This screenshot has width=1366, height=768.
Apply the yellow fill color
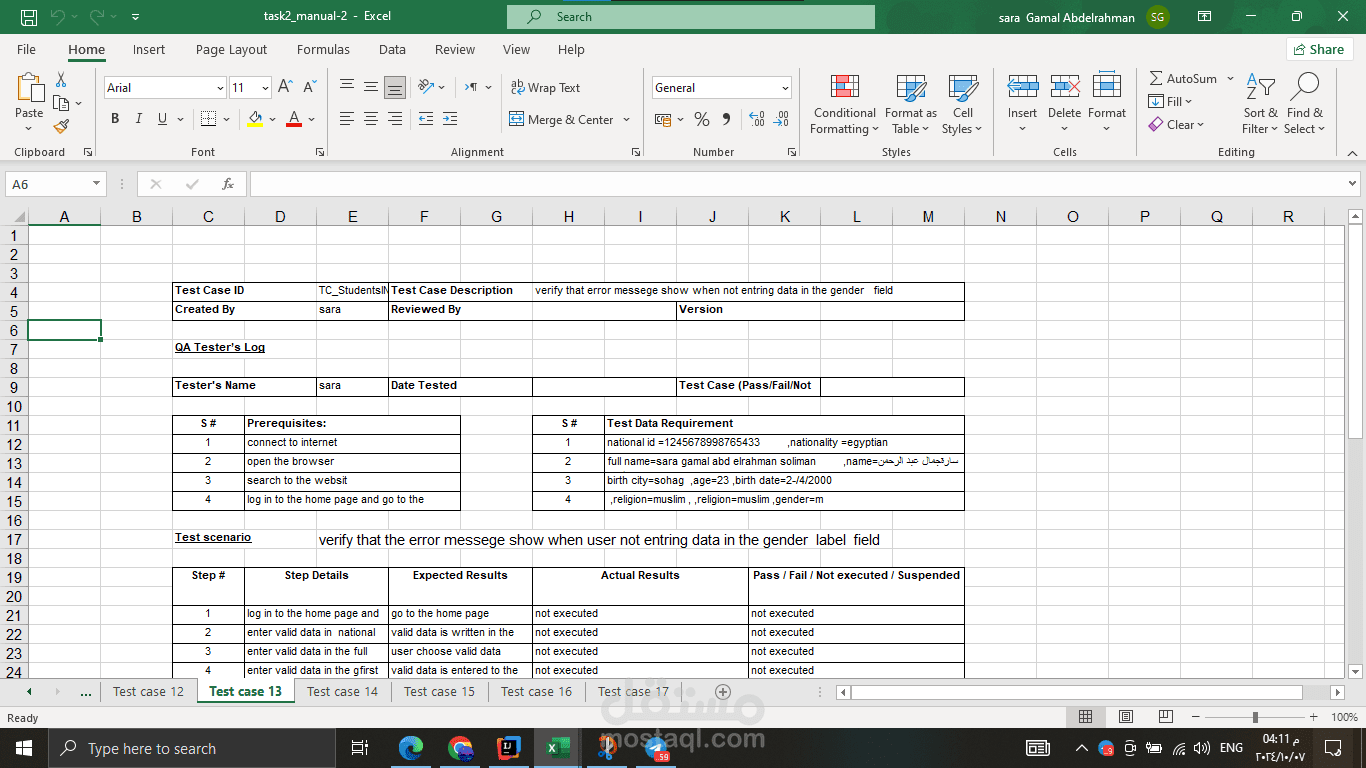(255, 119)
